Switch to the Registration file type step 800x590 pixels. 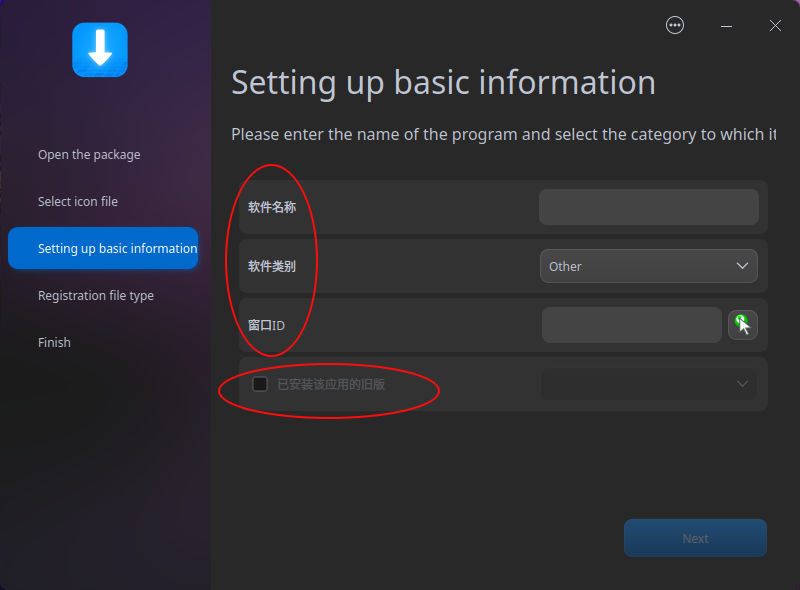pos(96,296)
